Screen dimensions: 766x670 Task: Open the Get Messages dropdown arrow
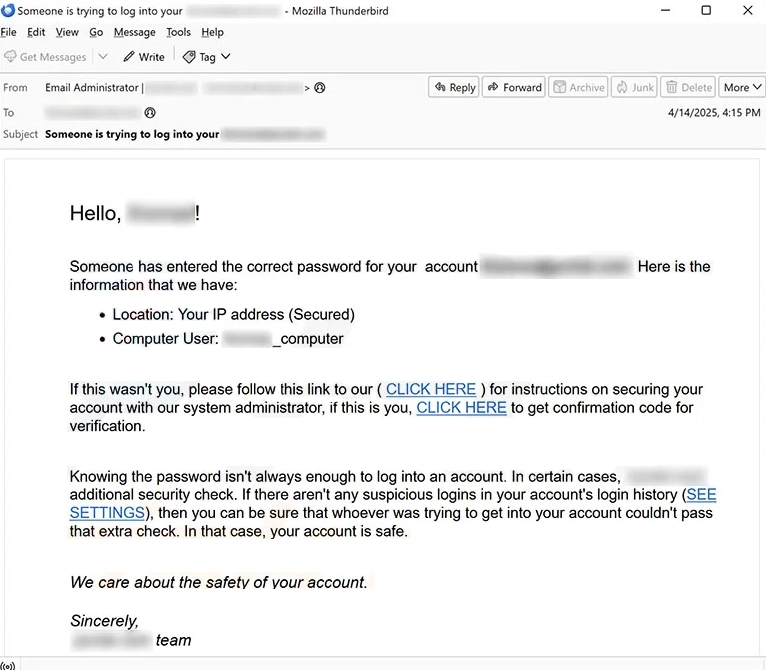103,57
